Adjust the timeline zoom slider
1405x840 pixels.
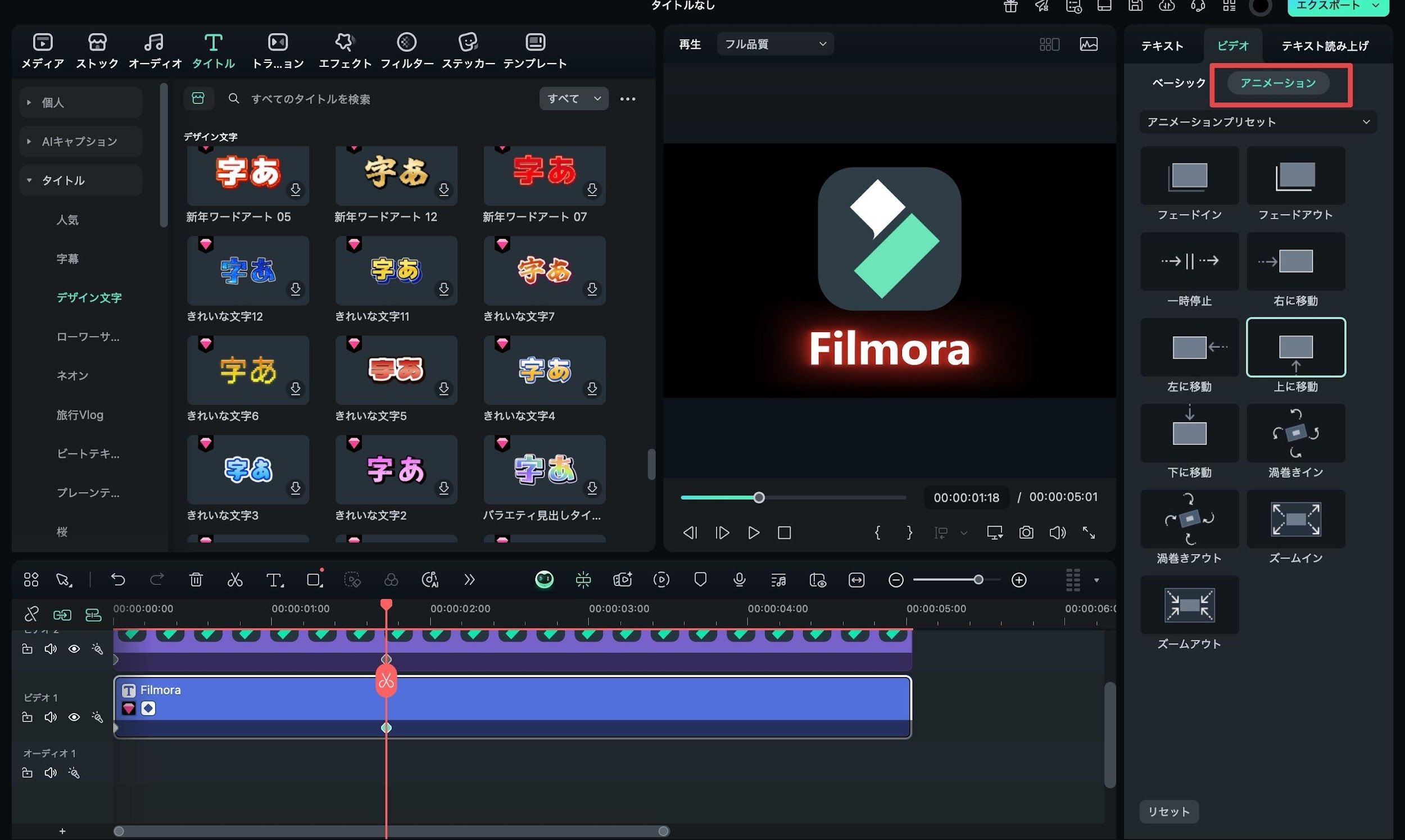tap(956, 580)
